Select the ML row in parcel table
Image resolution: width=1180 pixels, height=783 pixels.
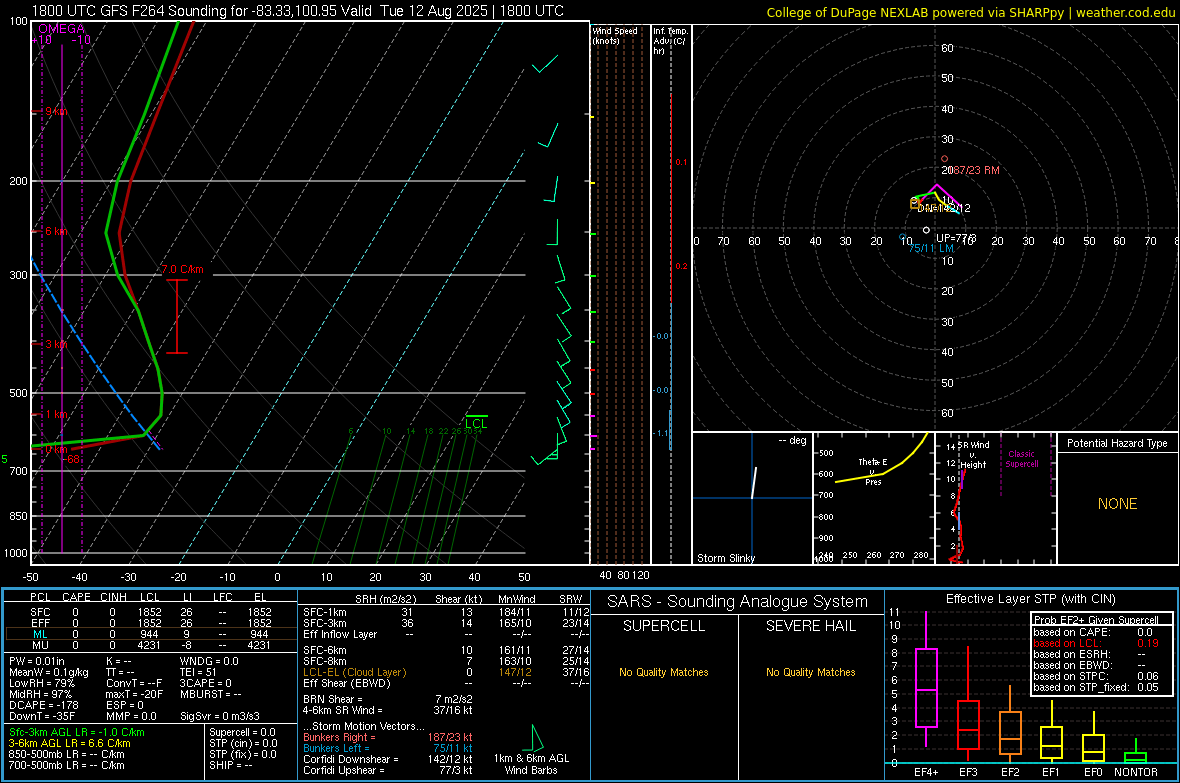coord(151,634)
